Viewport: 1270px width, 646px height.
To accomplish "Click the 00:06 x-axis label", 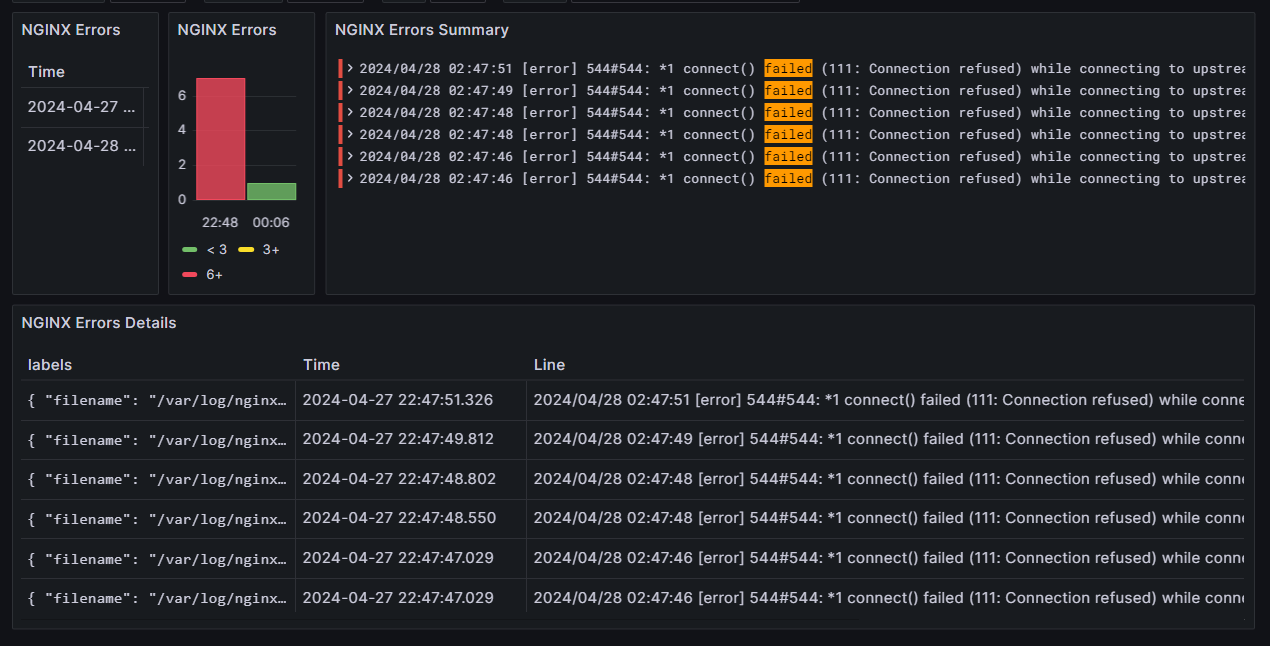I will [271, 222].
